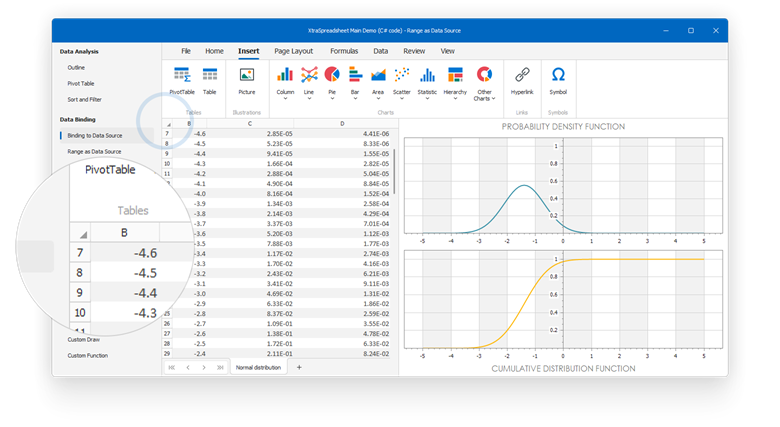Open the Column chart gallery
The image size is (780, 427).
[285, 84]
